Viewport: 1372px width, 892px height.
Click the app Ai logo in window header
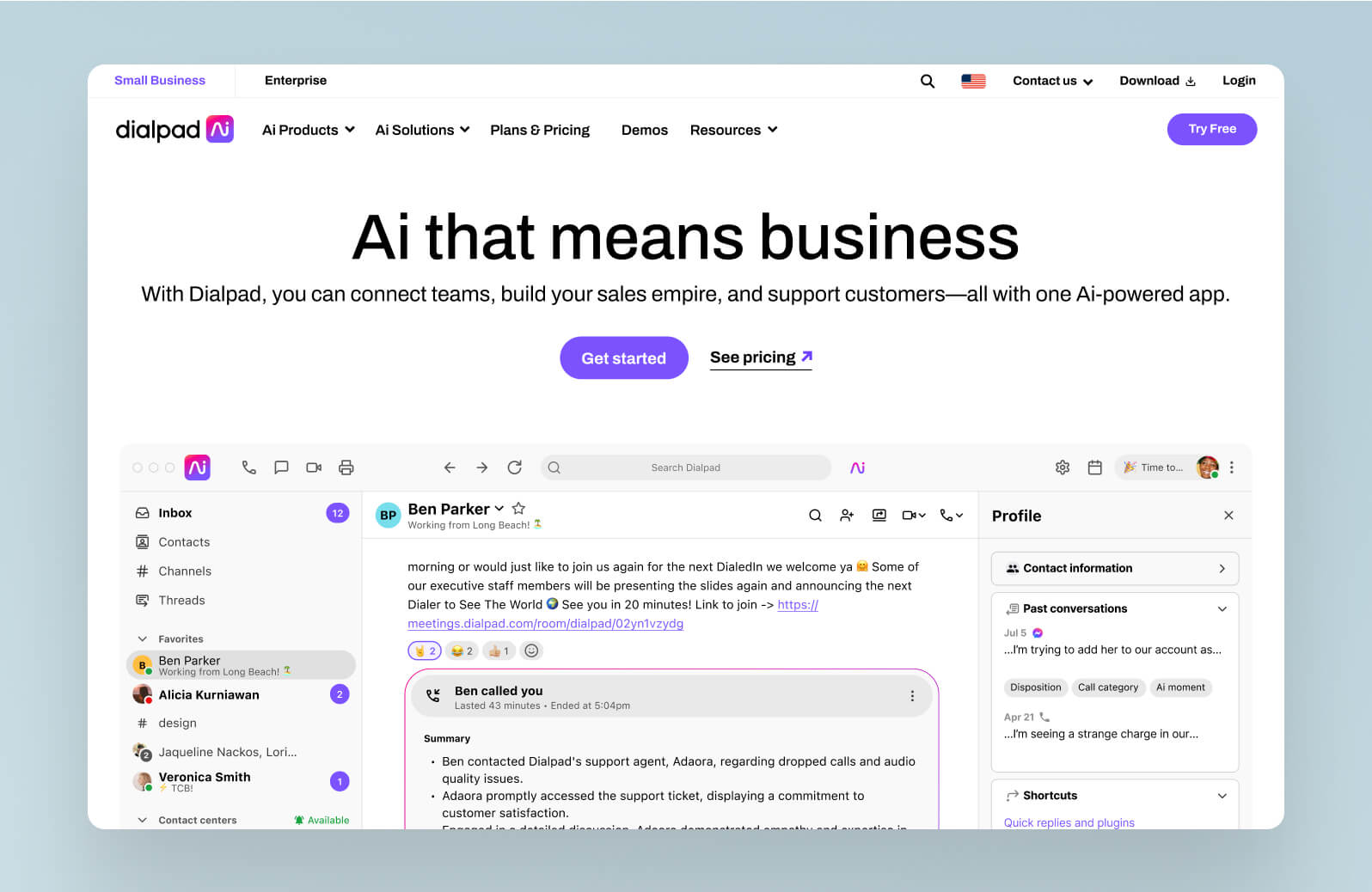coord(198,467)
